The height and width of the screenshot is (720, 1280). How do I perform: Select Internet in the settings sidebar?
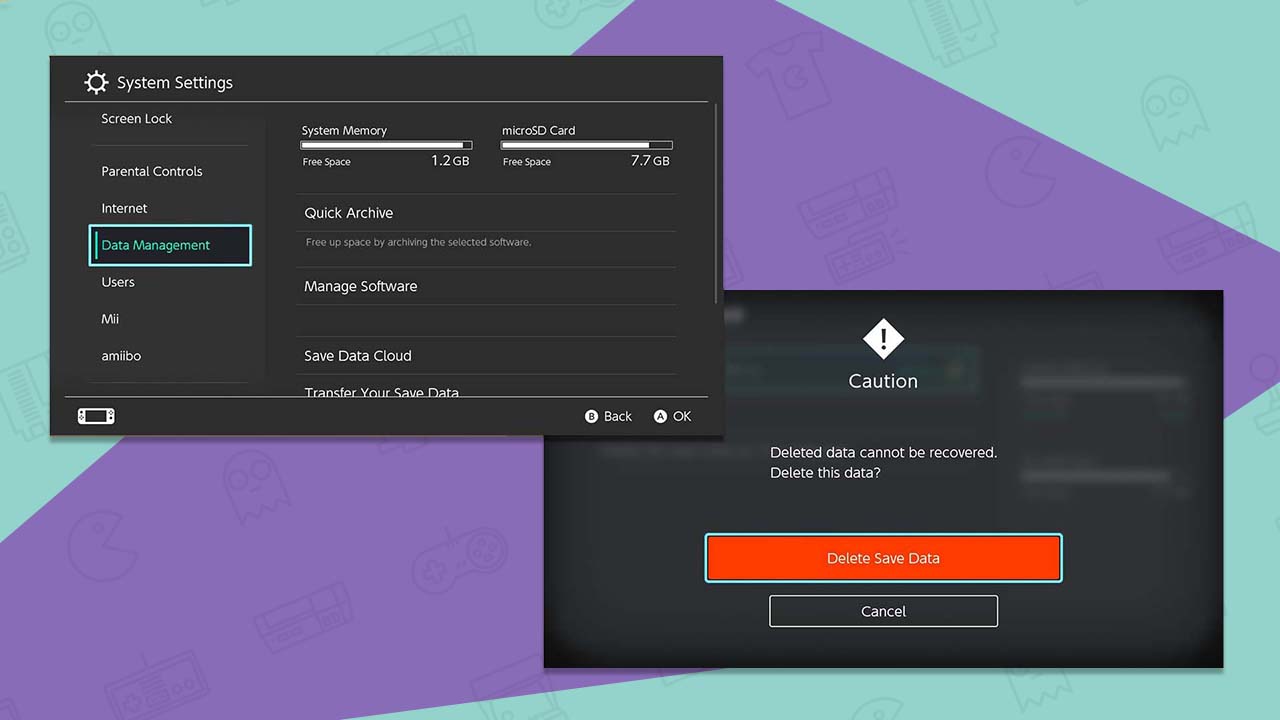pos(124,209)
